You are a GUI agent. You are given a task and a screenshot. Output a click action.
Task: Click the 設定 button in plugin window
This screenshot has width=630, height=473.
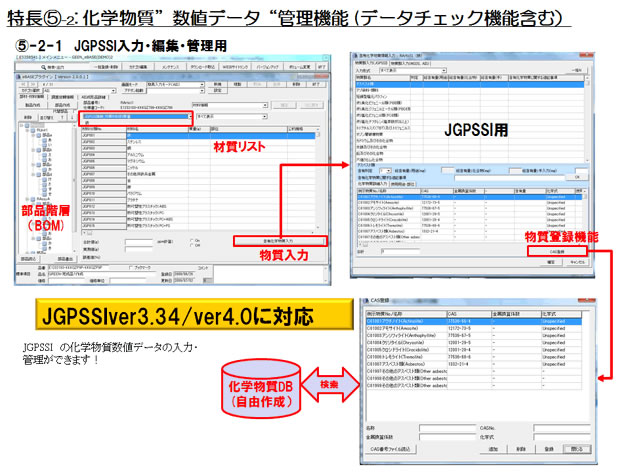click(217, 91)
